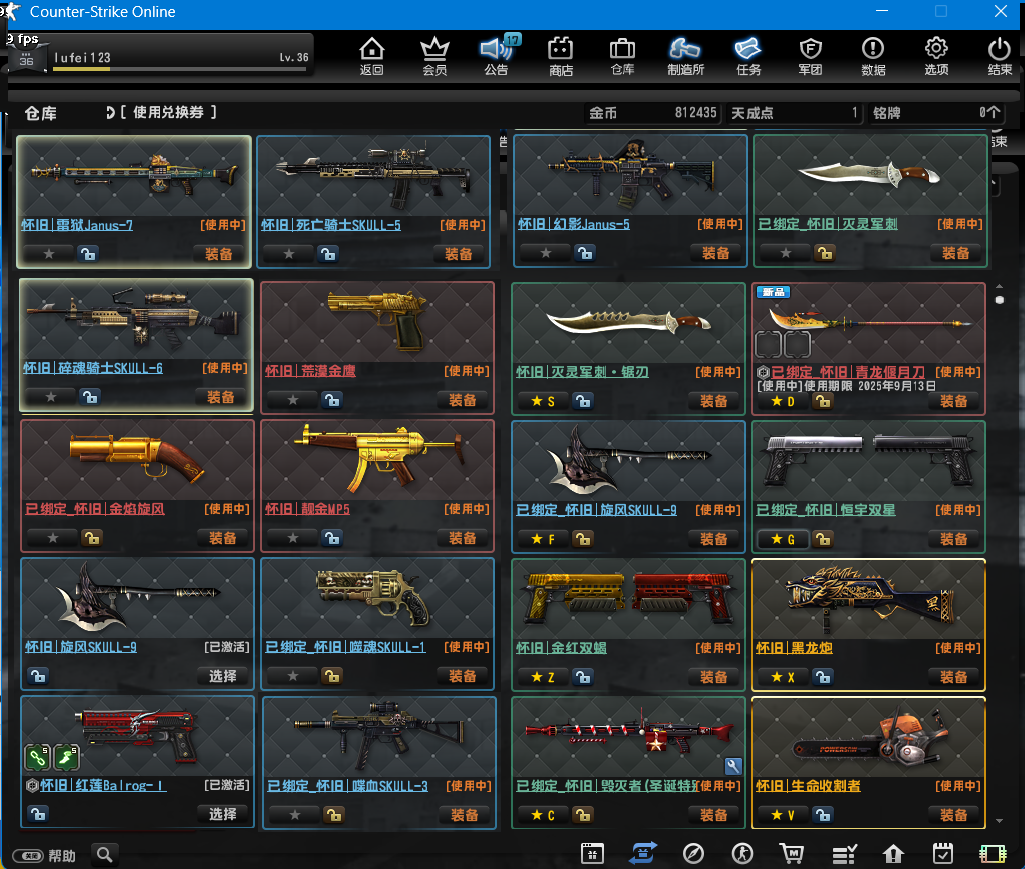Click 选择 on 怀旧|旋风SKULL-9
1025x869 pixels.
[x=222, y=676]
